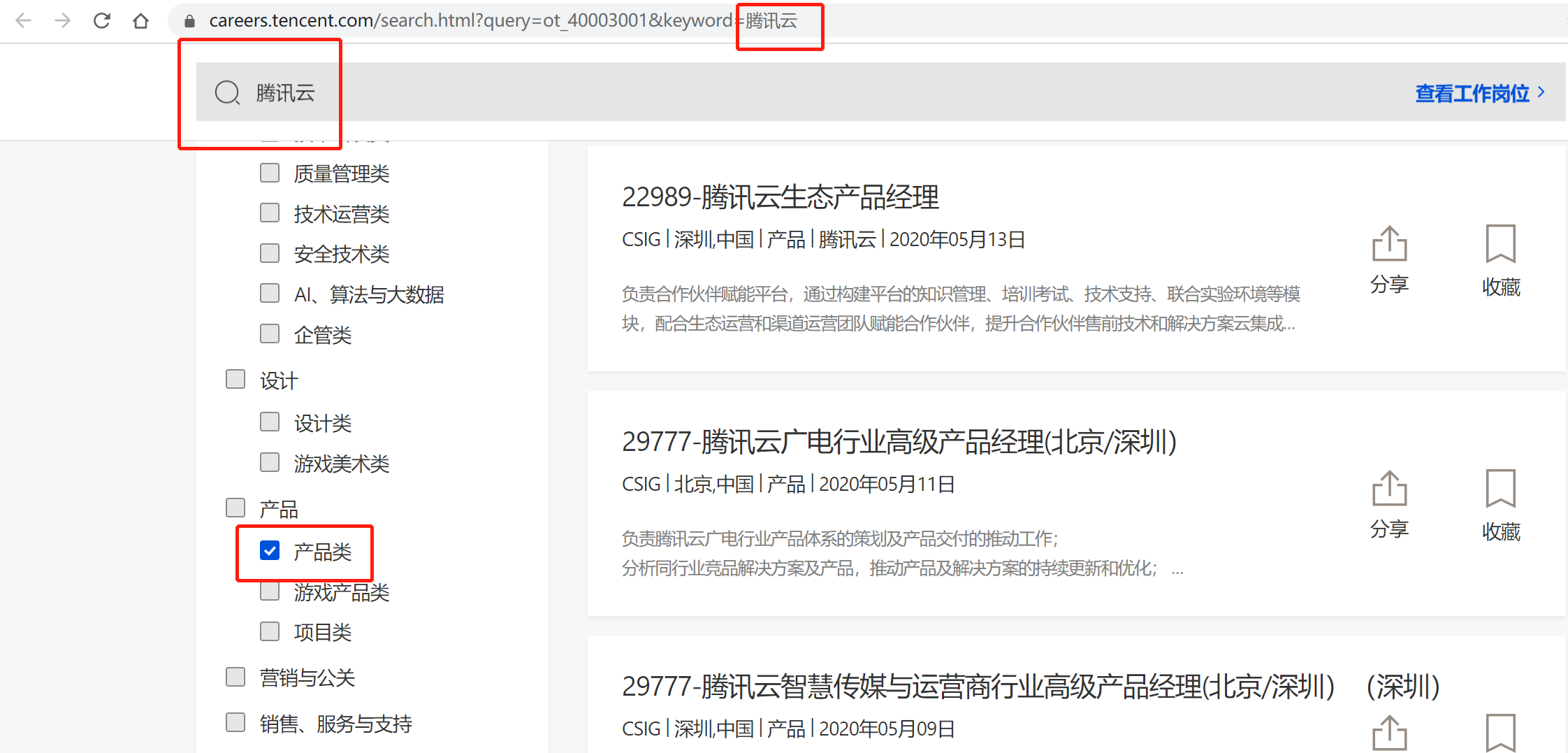Bookmark the 22989-腾讯云生态产品经理 job
This screenshot has height=753, width=1568.
(1501, 261)
